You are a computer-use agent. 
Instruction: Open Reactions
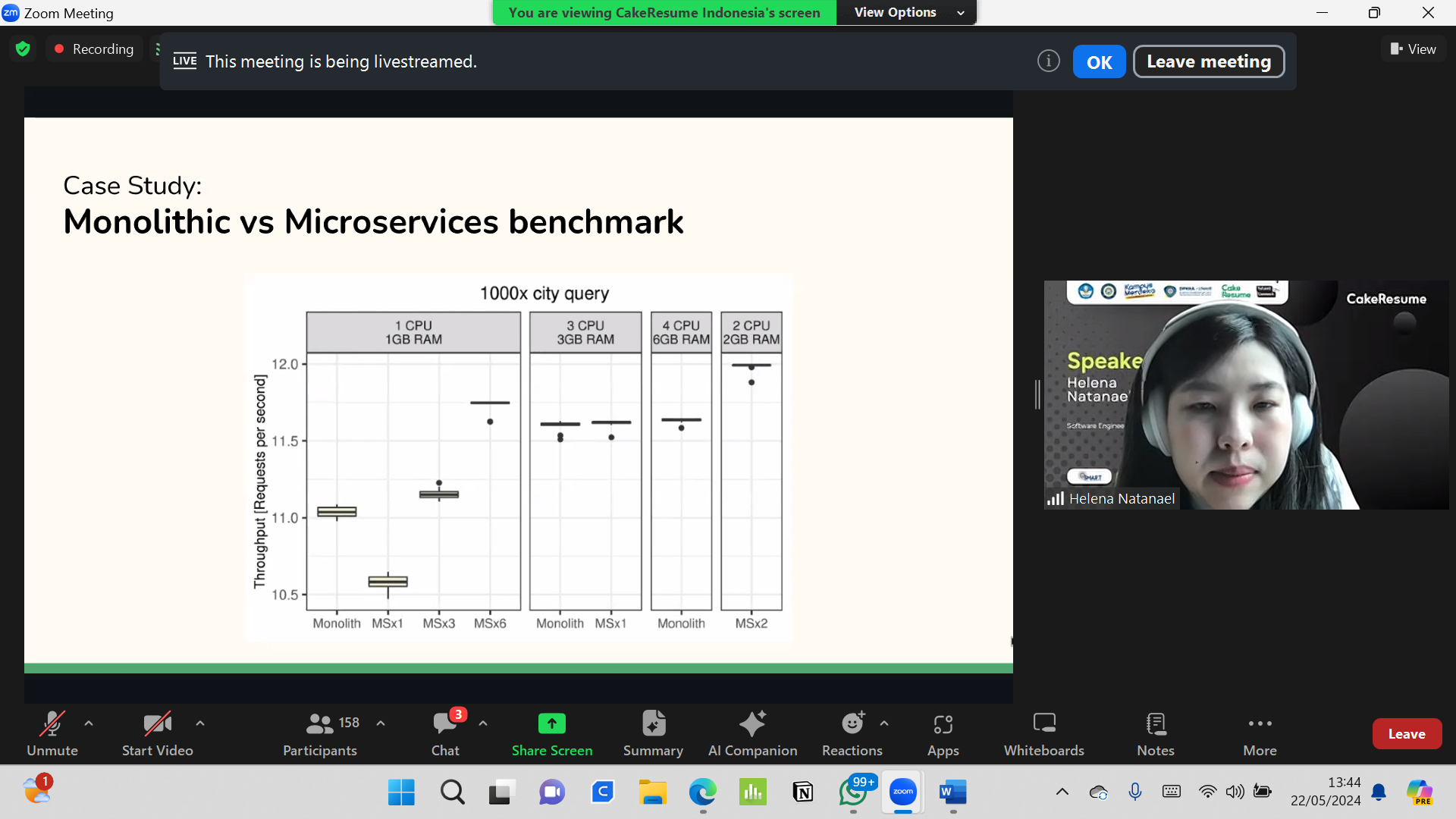point(852,733)
